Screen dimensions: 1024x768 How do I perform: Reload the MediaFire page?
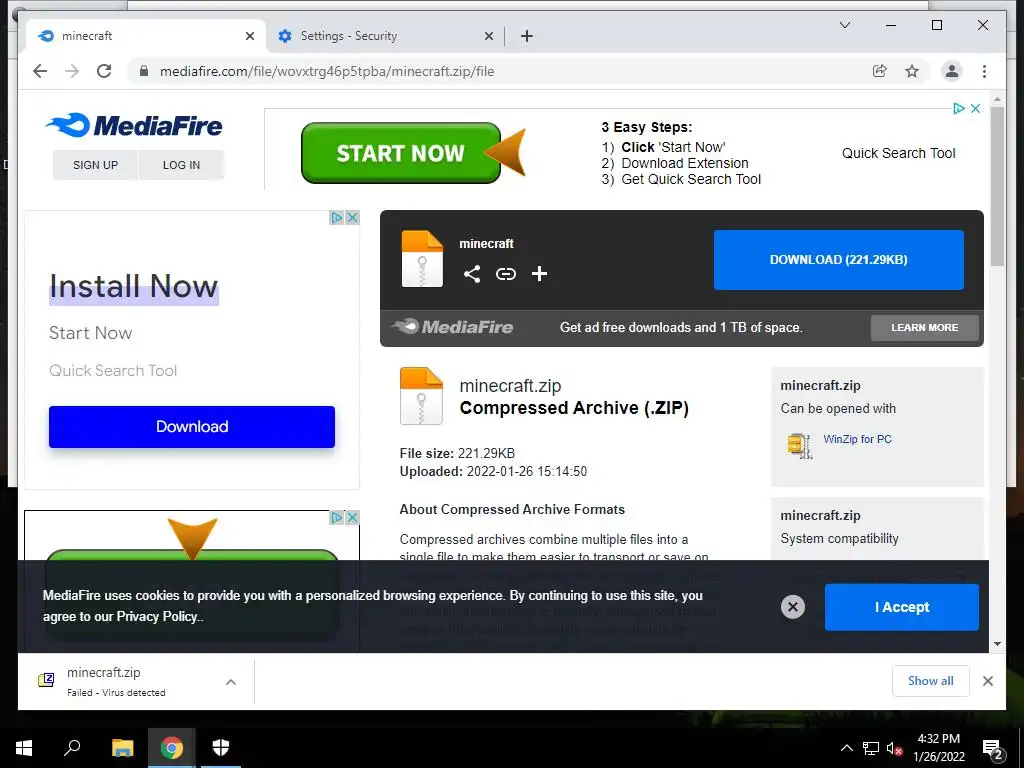[x=104, y=71]
